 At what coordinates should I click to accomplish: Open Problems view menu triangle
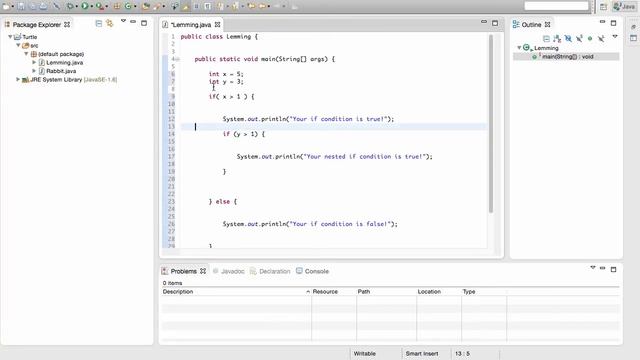coord(593,268)
